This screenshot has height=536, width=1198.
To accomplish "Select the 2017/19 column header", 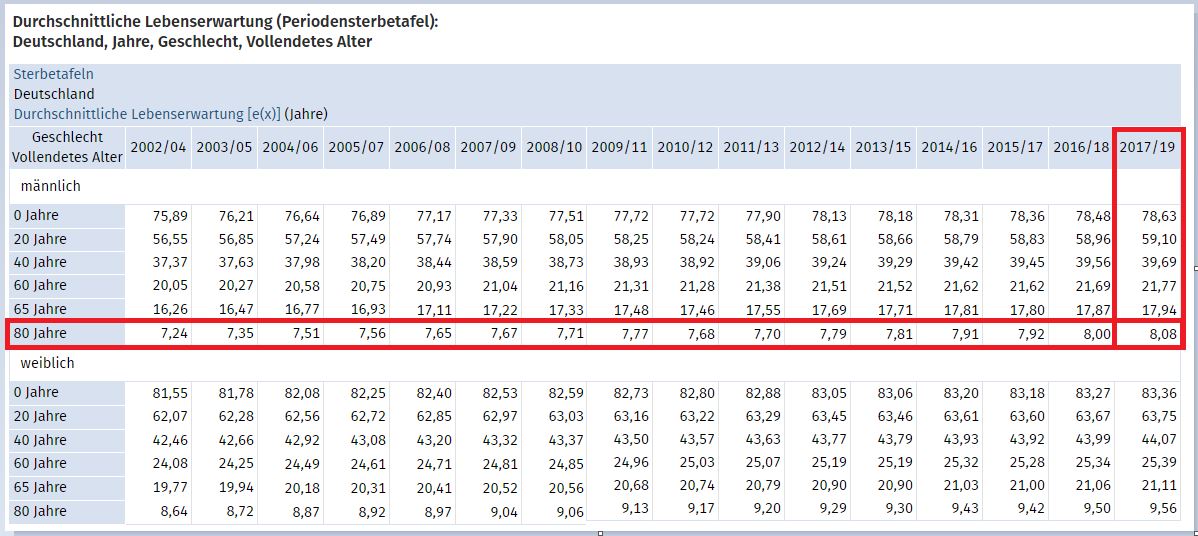I will 1147,147.
